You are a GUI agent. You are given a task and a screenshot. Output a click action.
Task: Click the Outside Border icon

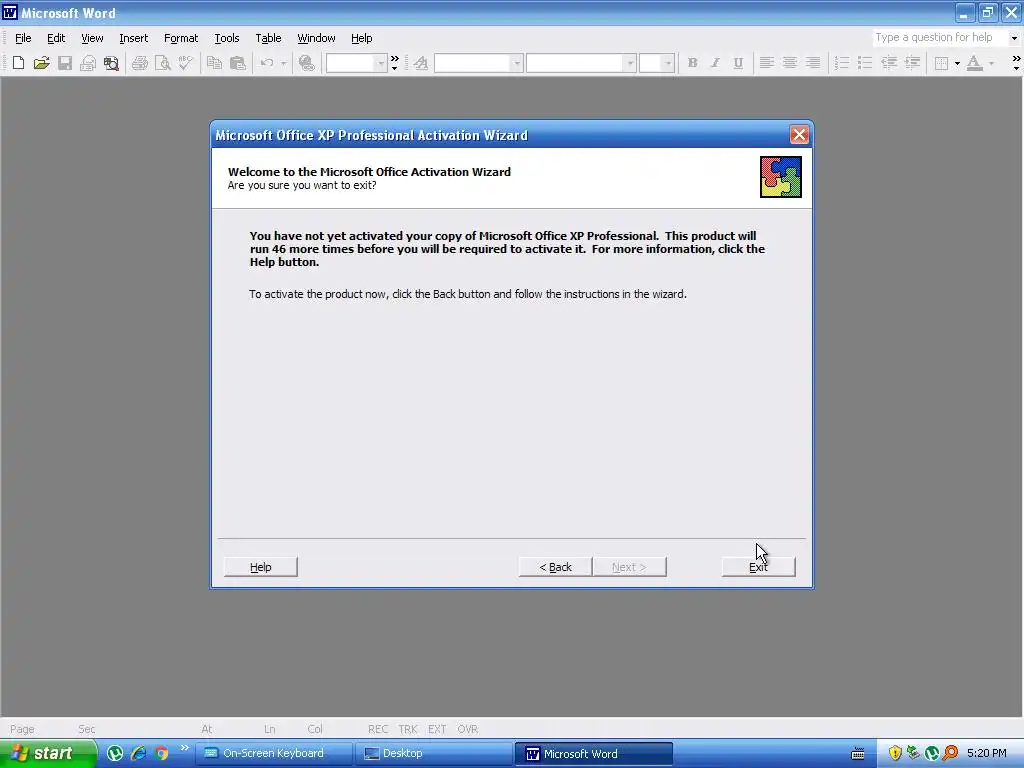coord(941,63)
